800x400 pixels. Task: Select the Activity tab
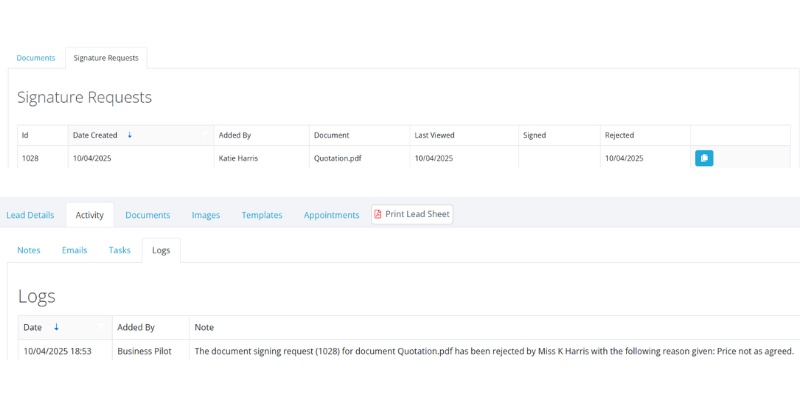(x=90, y=215)
